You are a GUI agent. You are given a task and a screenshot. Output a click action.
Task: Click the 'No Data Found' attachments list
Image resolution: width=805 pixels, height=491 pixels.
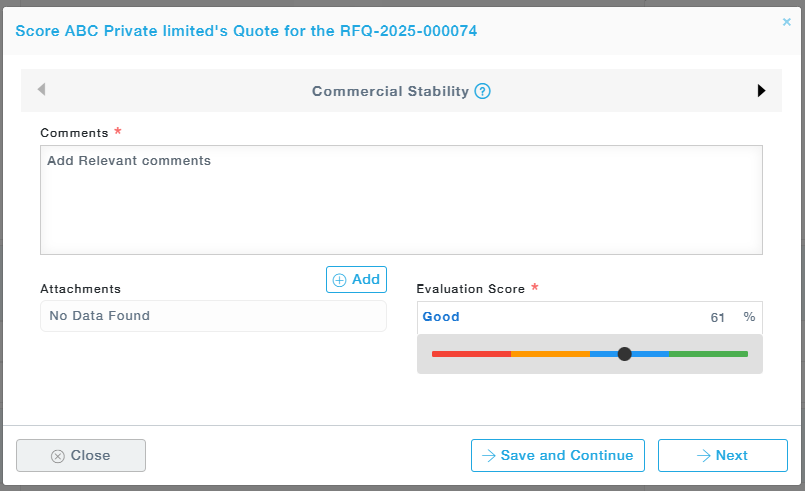[213, 316]
